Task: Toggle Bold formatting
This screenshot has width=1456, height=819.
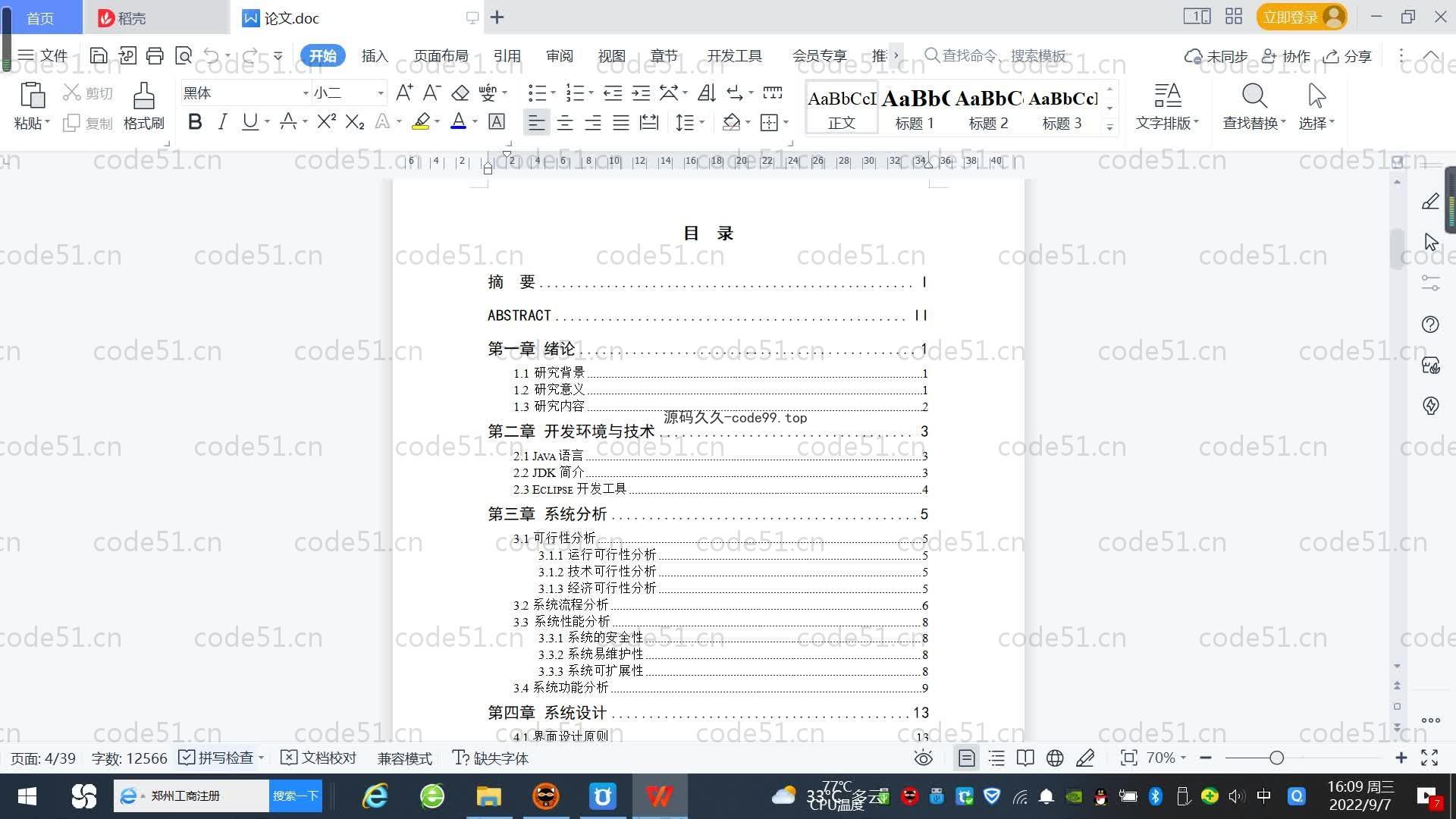Action: (x=195, y=121)
